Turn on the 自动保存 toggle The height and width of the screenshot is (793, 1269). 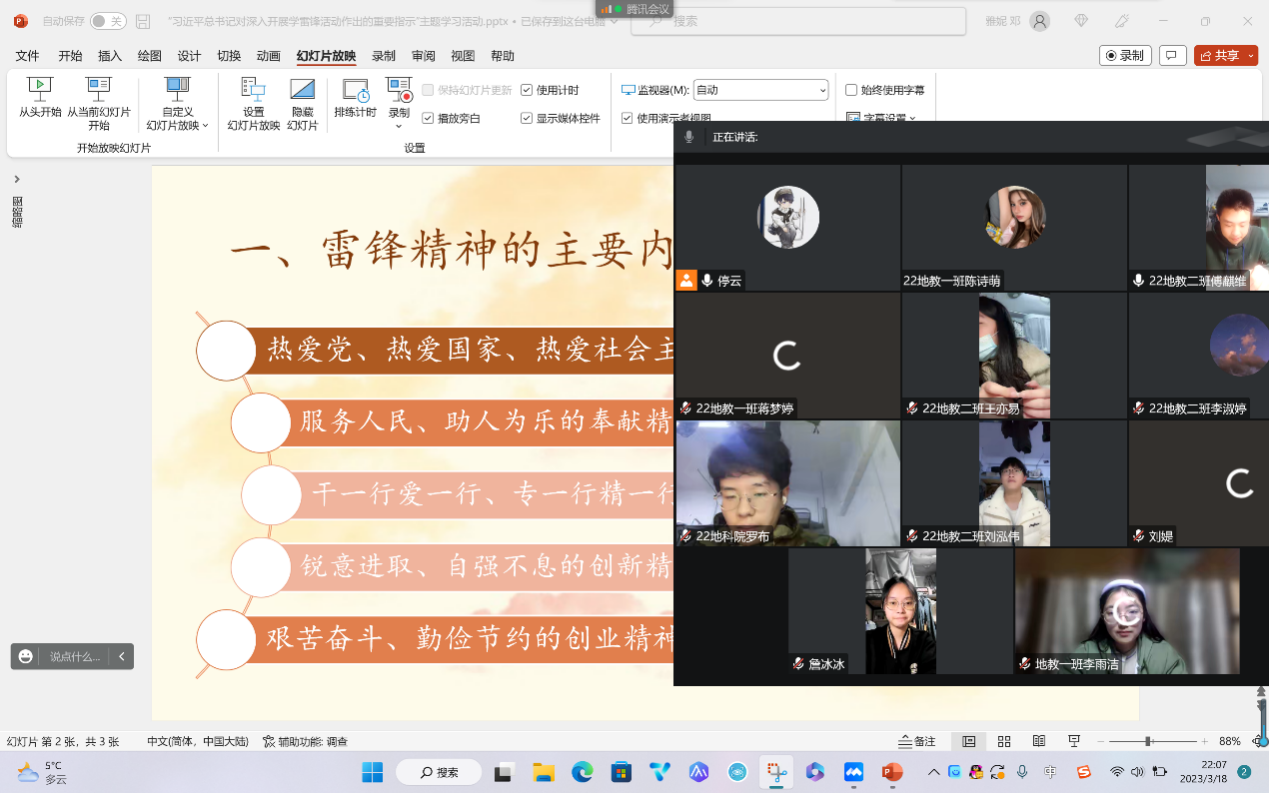click(x=108, y=21)
